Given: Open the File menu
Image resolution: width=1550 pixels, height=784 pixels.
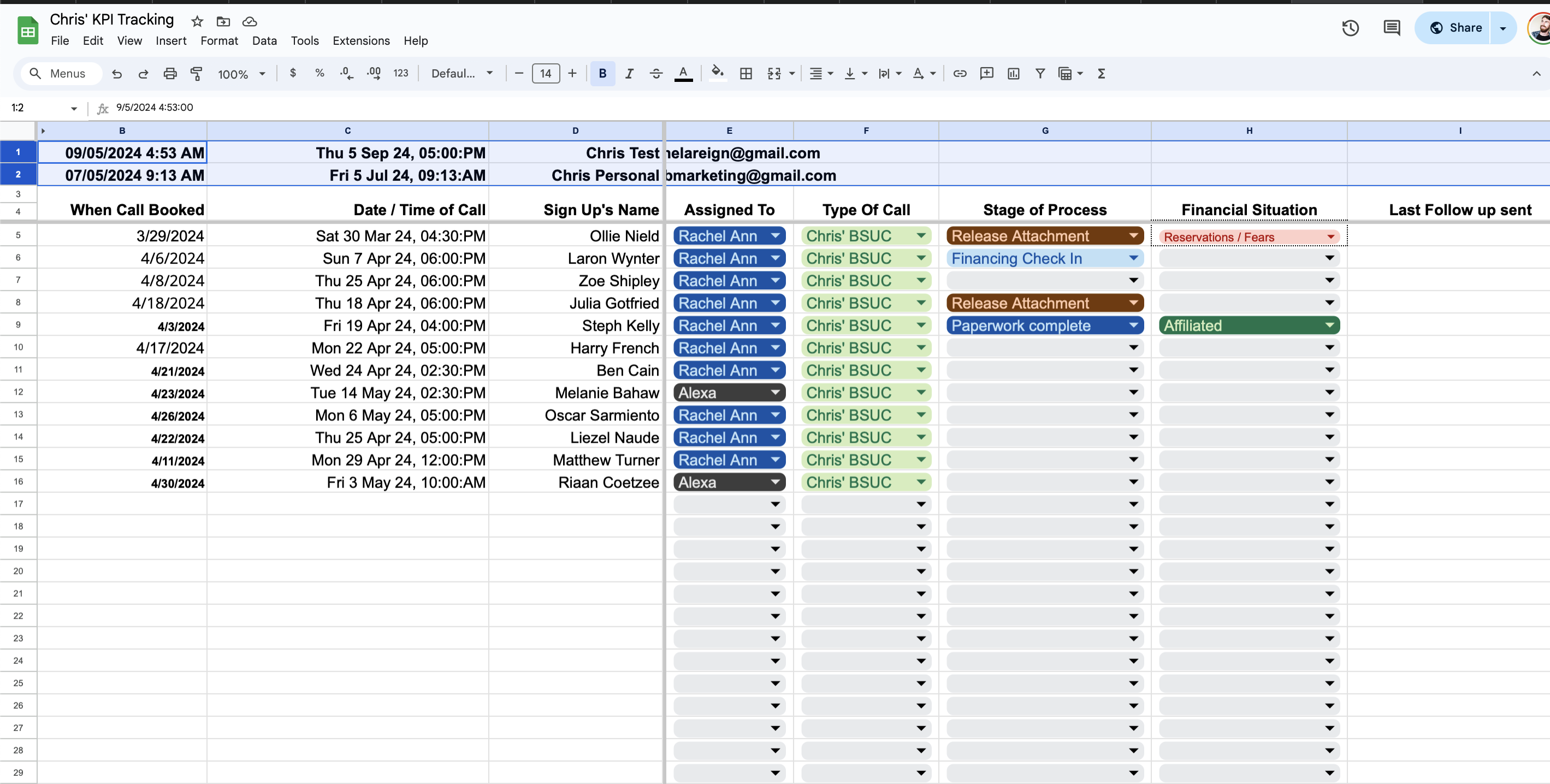Looking at the screenshot, I should (60, 41).
